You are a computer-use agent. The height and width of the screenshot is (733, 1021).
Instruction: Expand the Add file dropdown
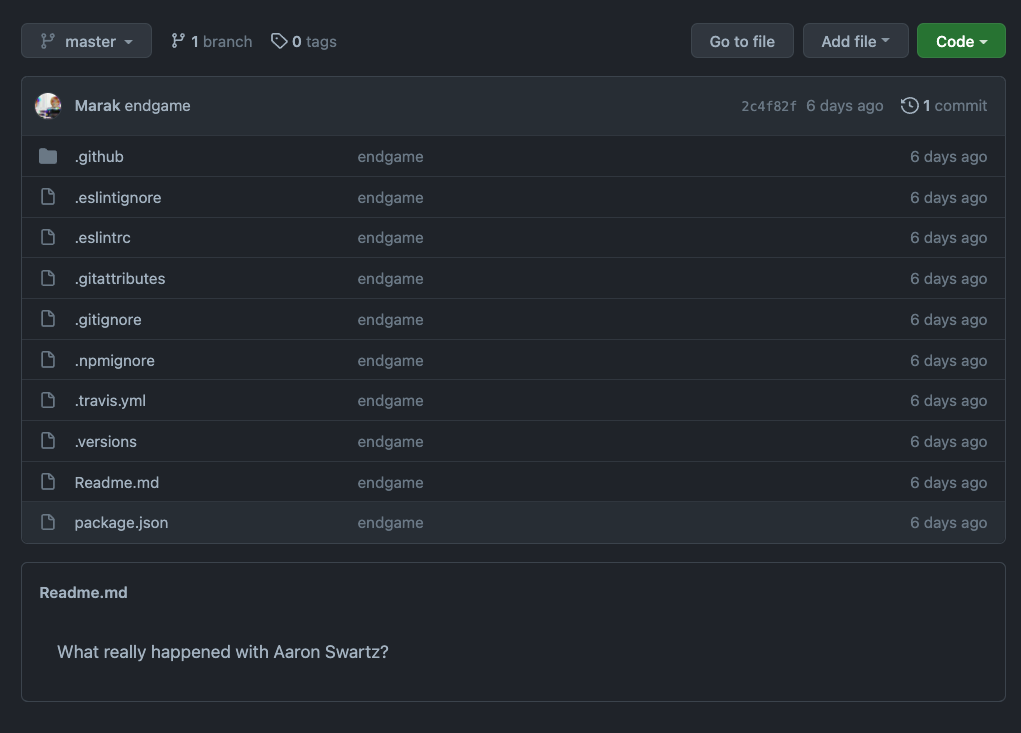coord(855,41)
